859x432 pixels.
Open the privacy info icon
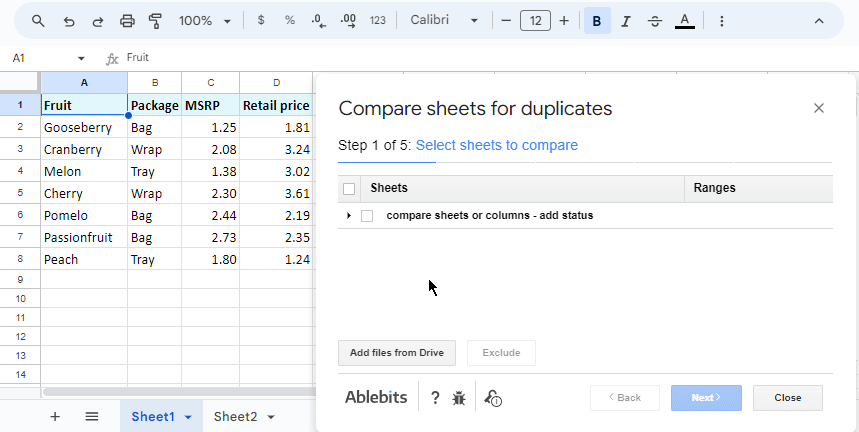[x=493, y=398]
